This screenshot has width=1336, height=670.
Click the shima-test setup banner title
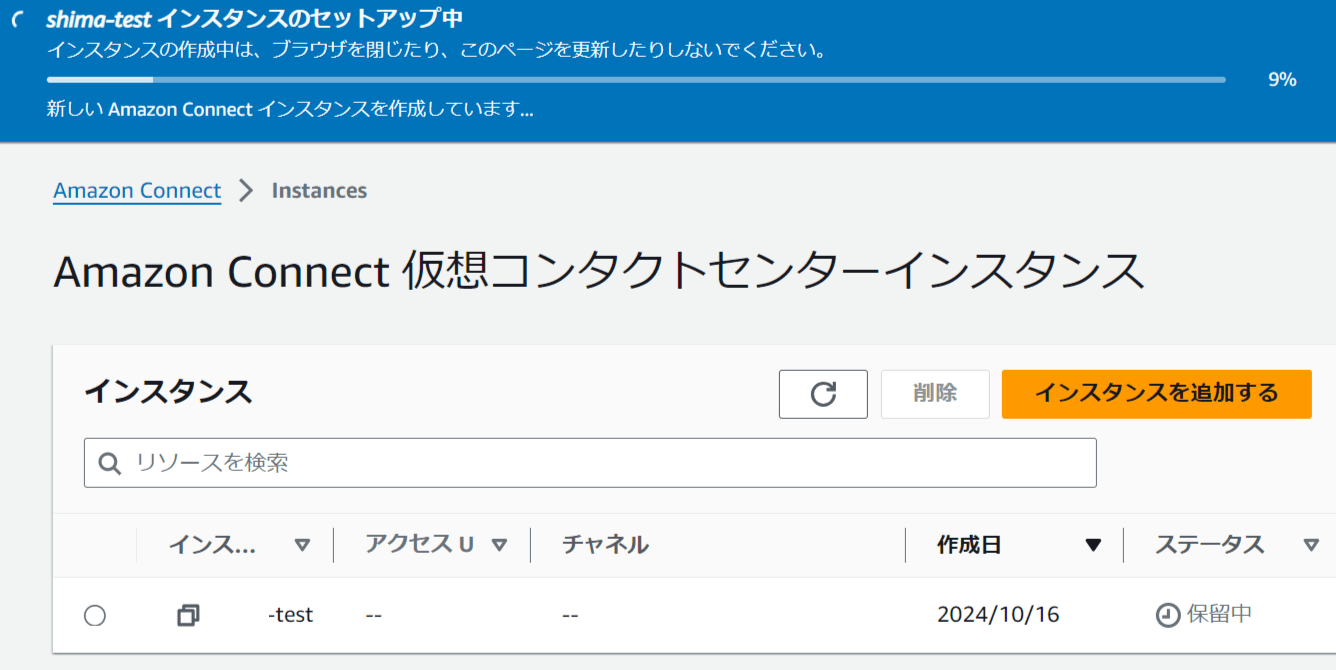point(254,19)
